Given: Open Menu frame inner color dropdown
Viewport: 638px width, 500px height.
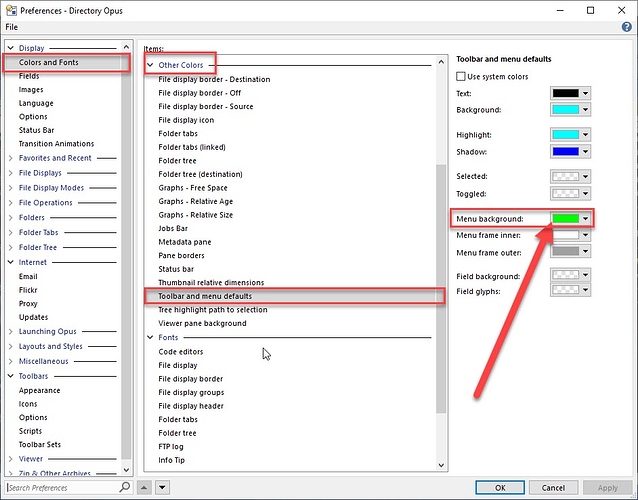Looking at the screenshot, I should tap(570, 235).
